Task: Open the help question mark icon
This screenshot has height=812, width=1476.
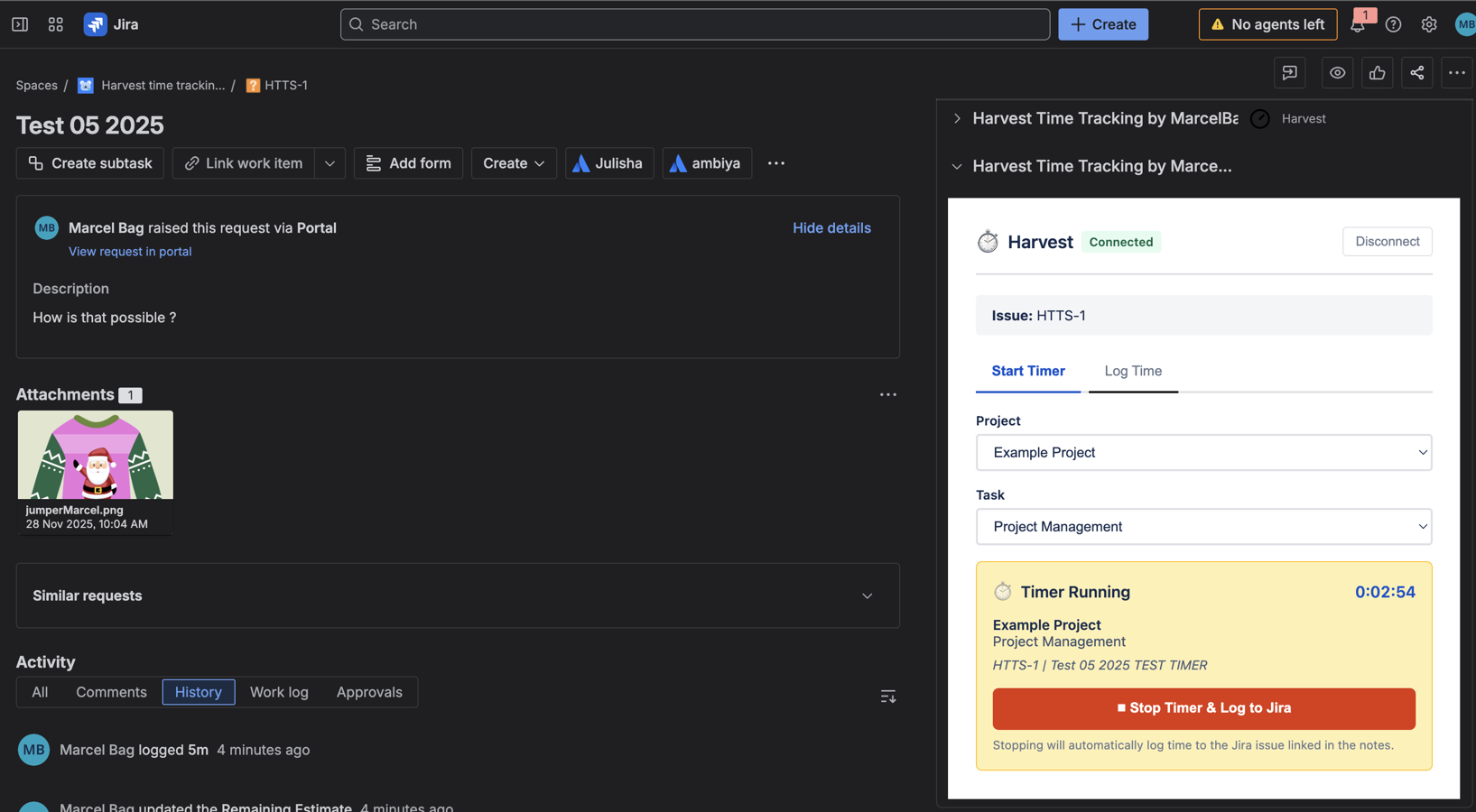Action: (1393, 24)
